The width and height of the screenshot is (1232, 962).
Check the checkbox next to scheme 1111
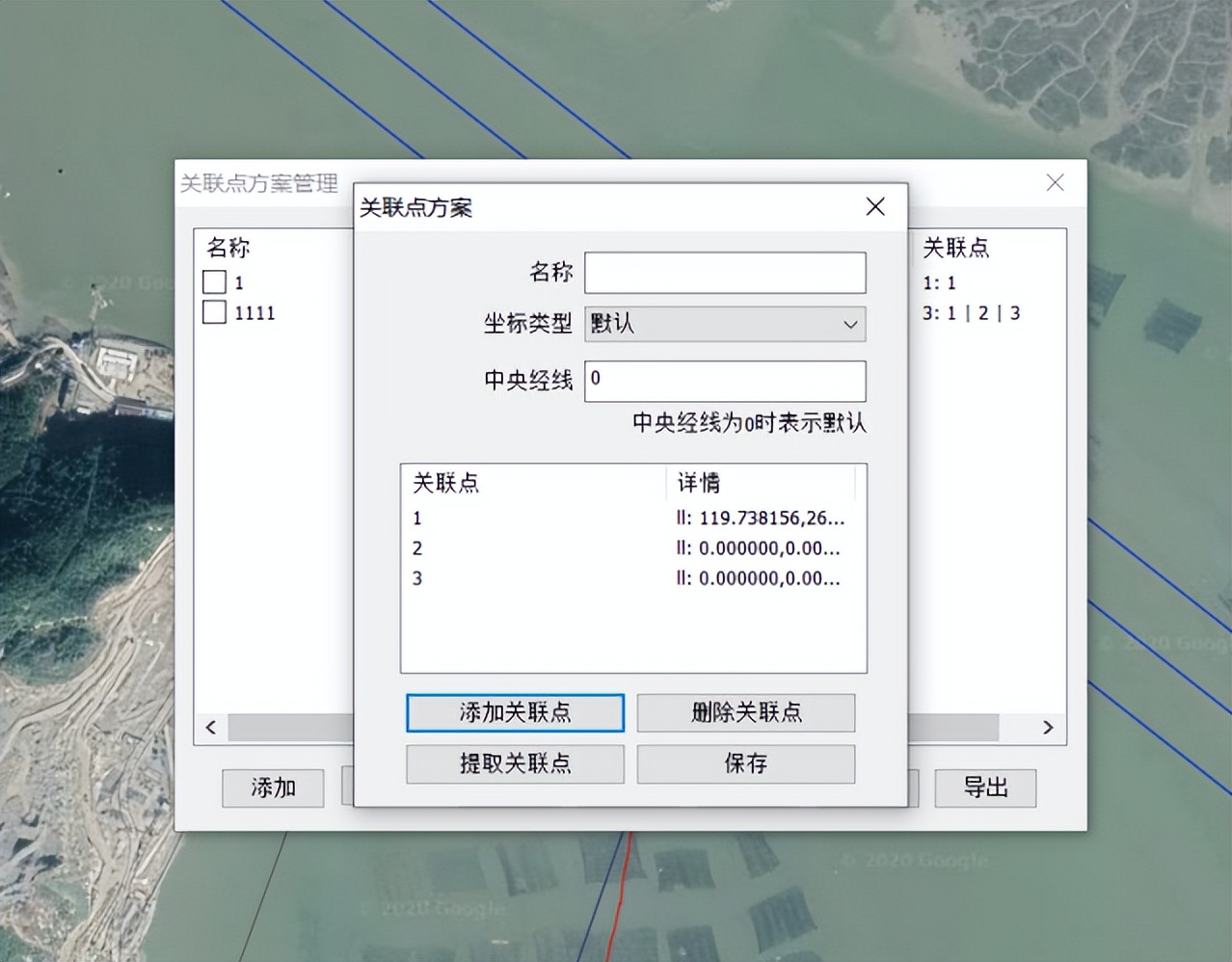tap(213, 312)
